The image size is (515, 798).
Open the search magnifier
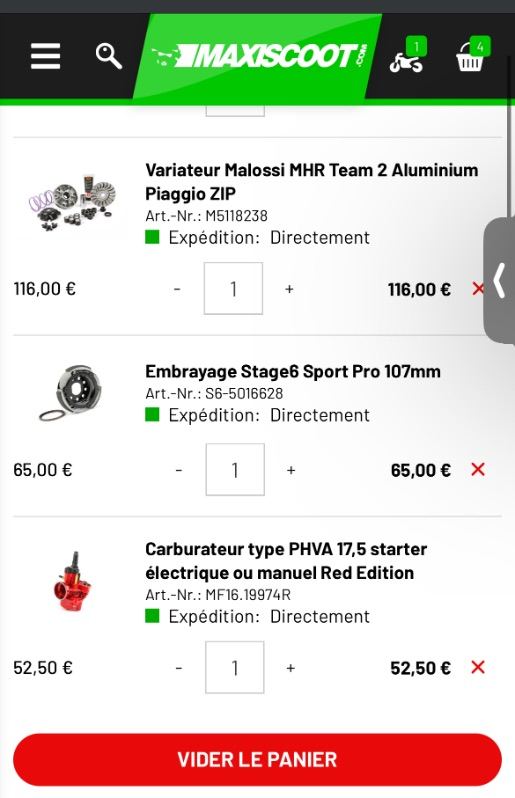109,56
